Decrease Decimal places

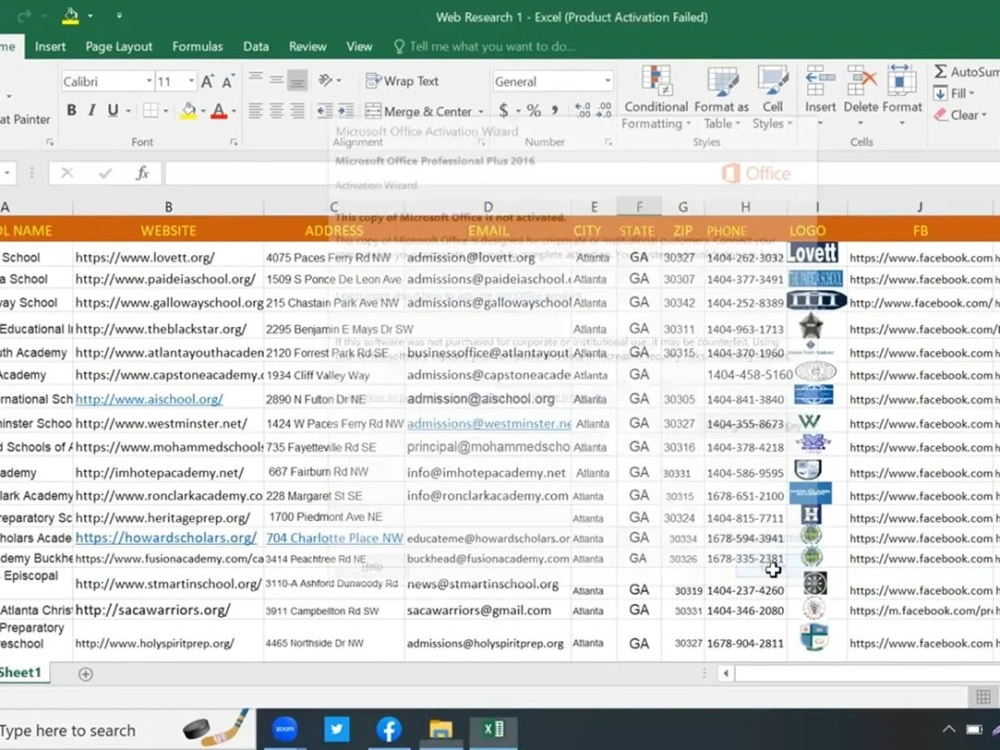point(604,111)
